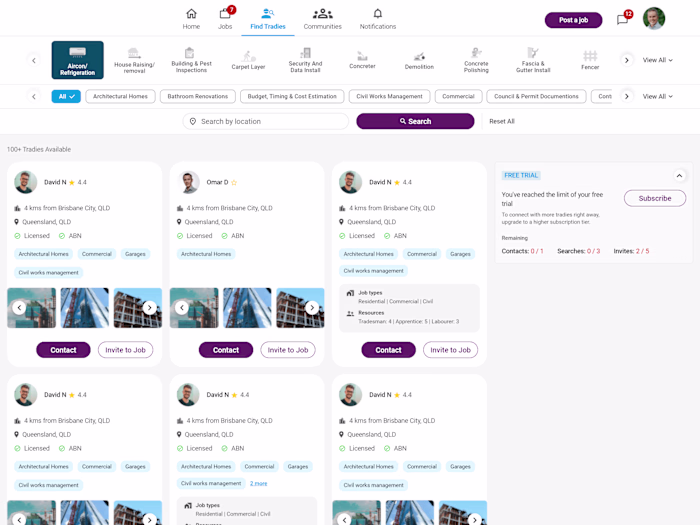Expand View All trade categories
Image resolution: width=700 pixels, height=525 pixels.
(657, 60)
